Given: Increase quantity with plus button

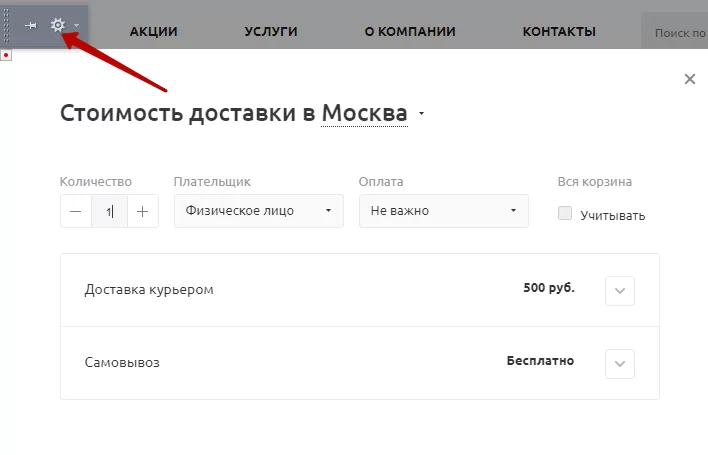Looking at the screenshot, I should pos(143,211).
